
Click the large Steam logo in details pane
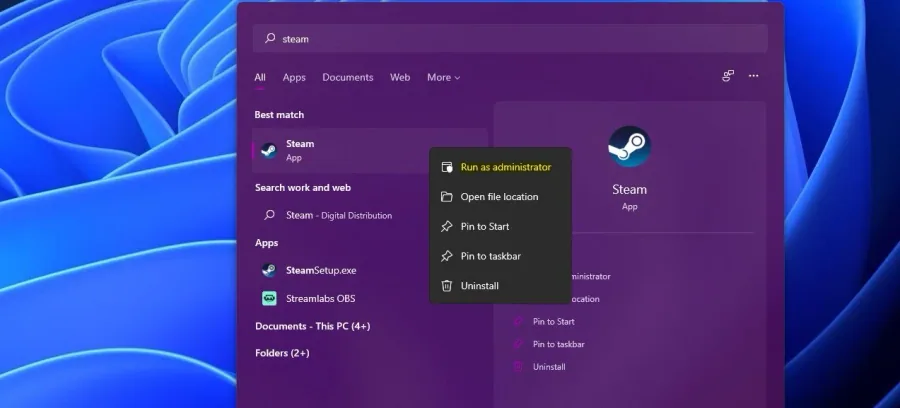pyautogui.click(x=630, y=147)
